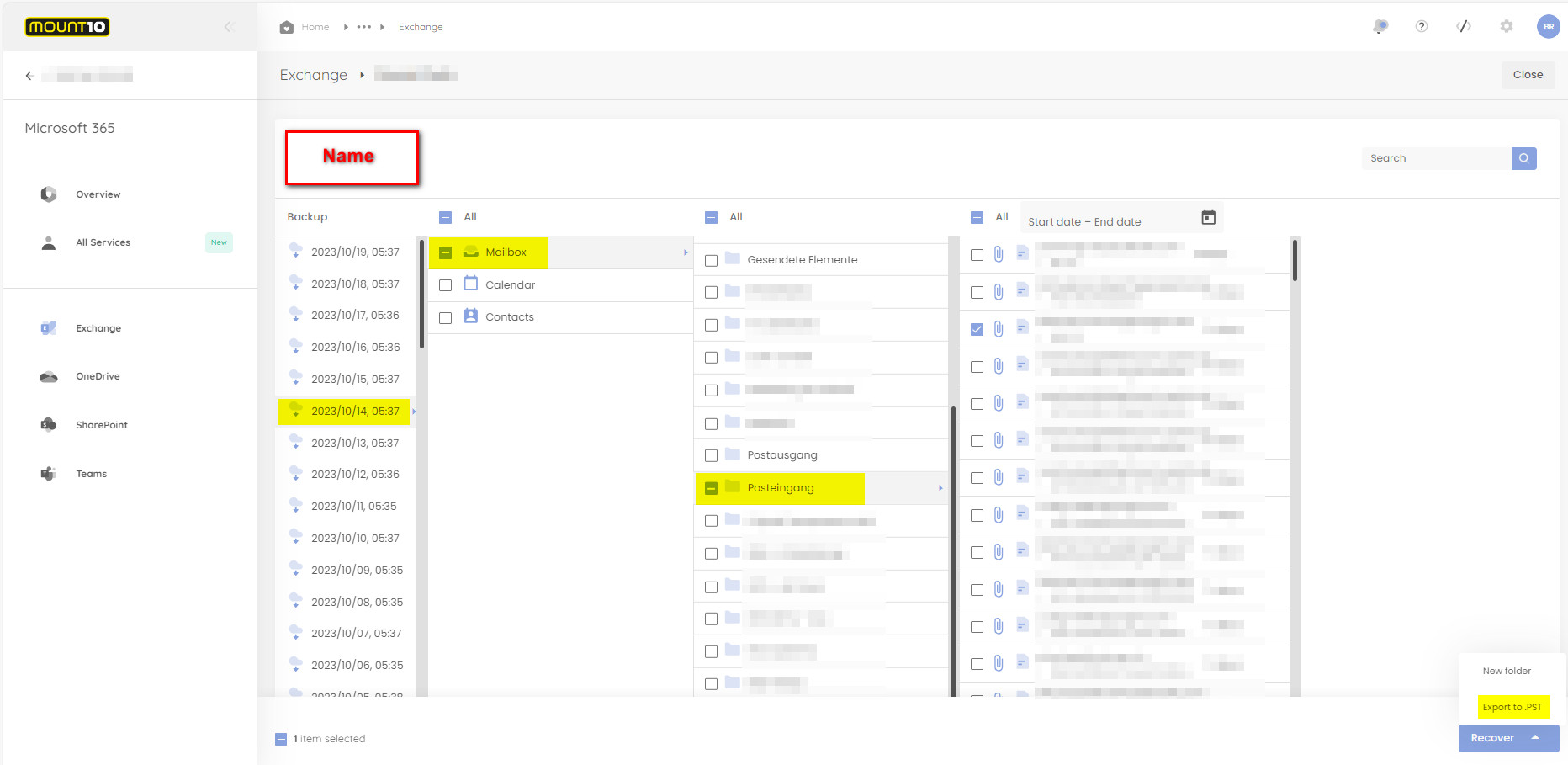Click the notification bell icon
Viewport: 1568px width, 765px height.
click(x=1380, y=27)
